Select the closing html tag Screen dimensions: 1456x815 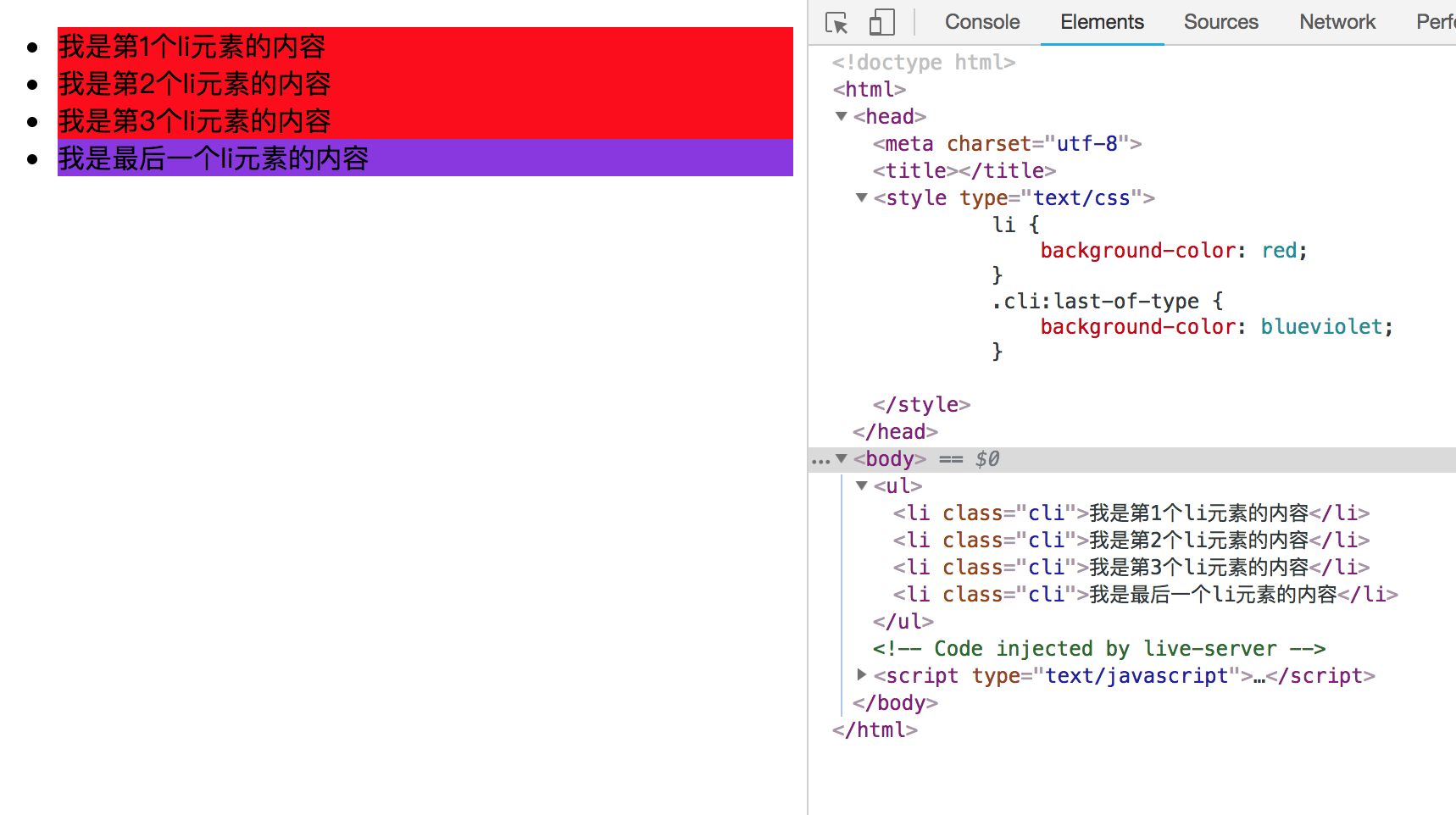pos(875,729)
